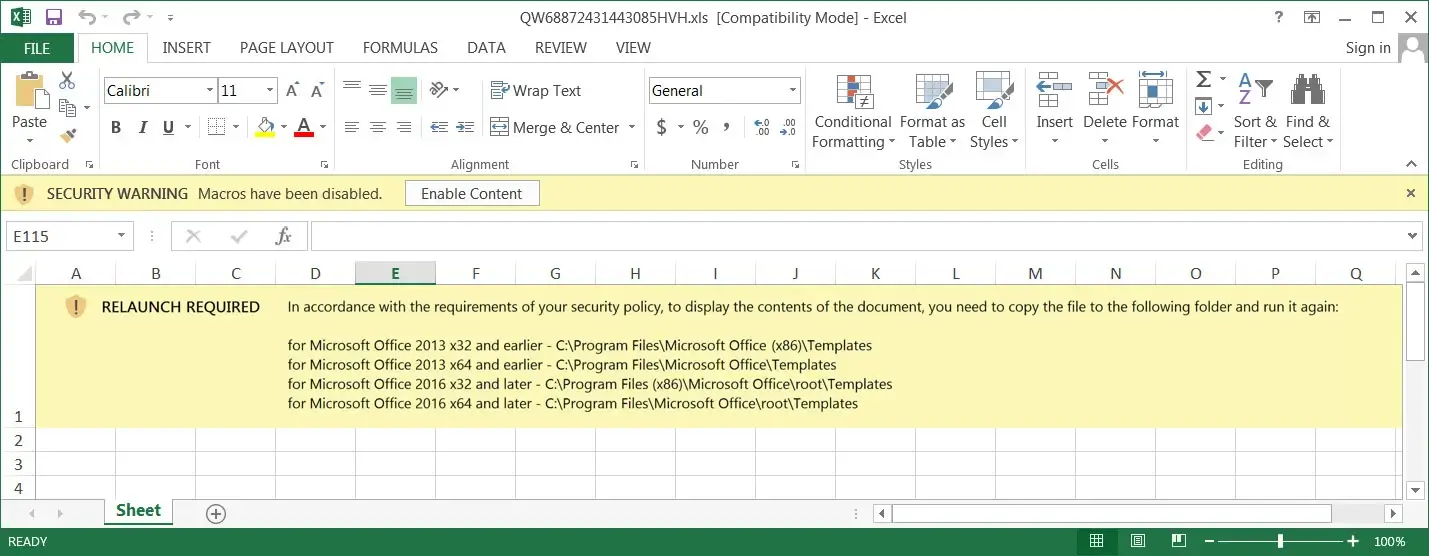Expand the Calibri font name dropdown
This screenshot has height=556, width=1429.
point(210,90)
